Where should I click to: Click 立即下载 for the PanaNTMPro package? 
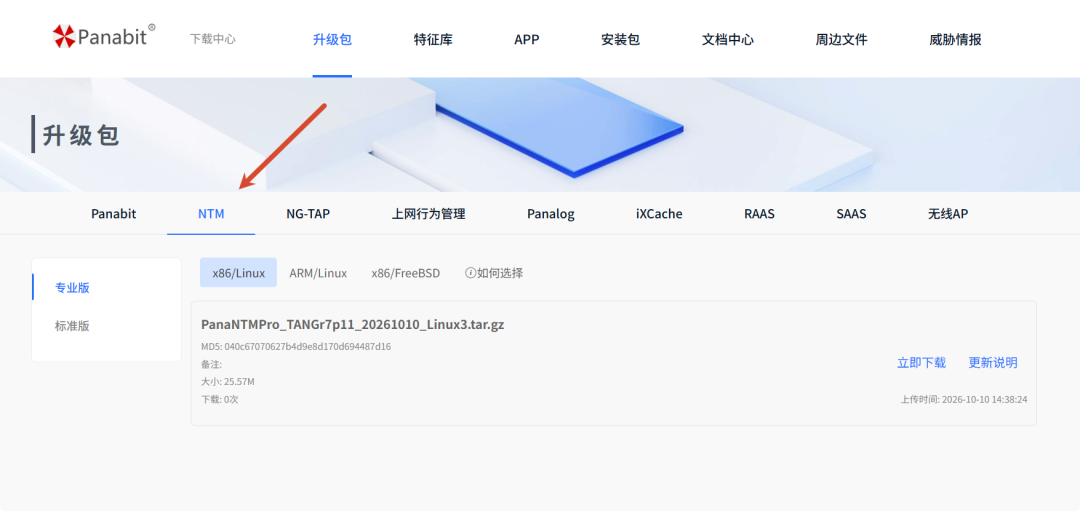(921, 363)
